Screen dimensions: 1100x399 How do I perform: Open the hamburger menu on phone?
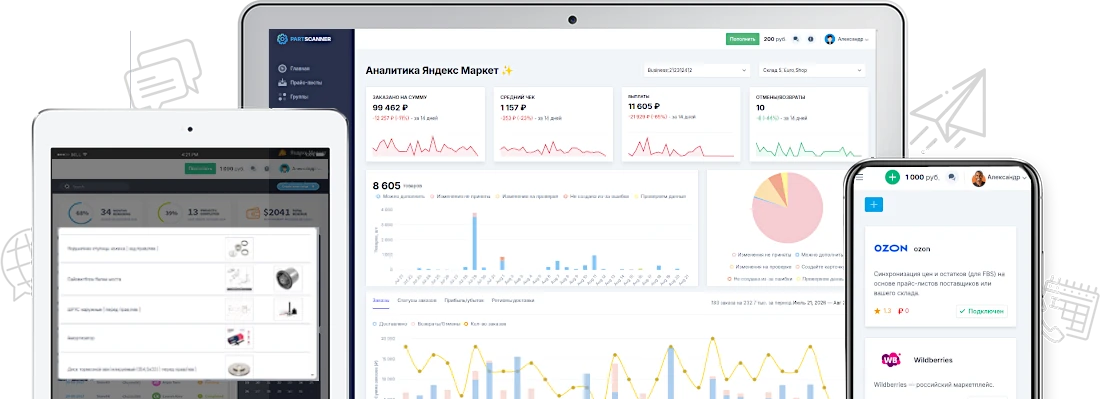click(859, 178)
